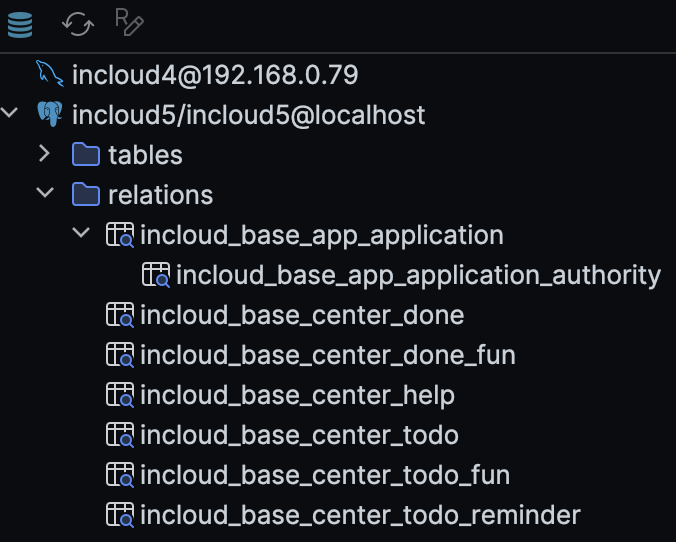Viewport: 676px width, 542px height.
Task: Open incloud_base_center_done_fun relation
Action: click(x=327, y=355)
